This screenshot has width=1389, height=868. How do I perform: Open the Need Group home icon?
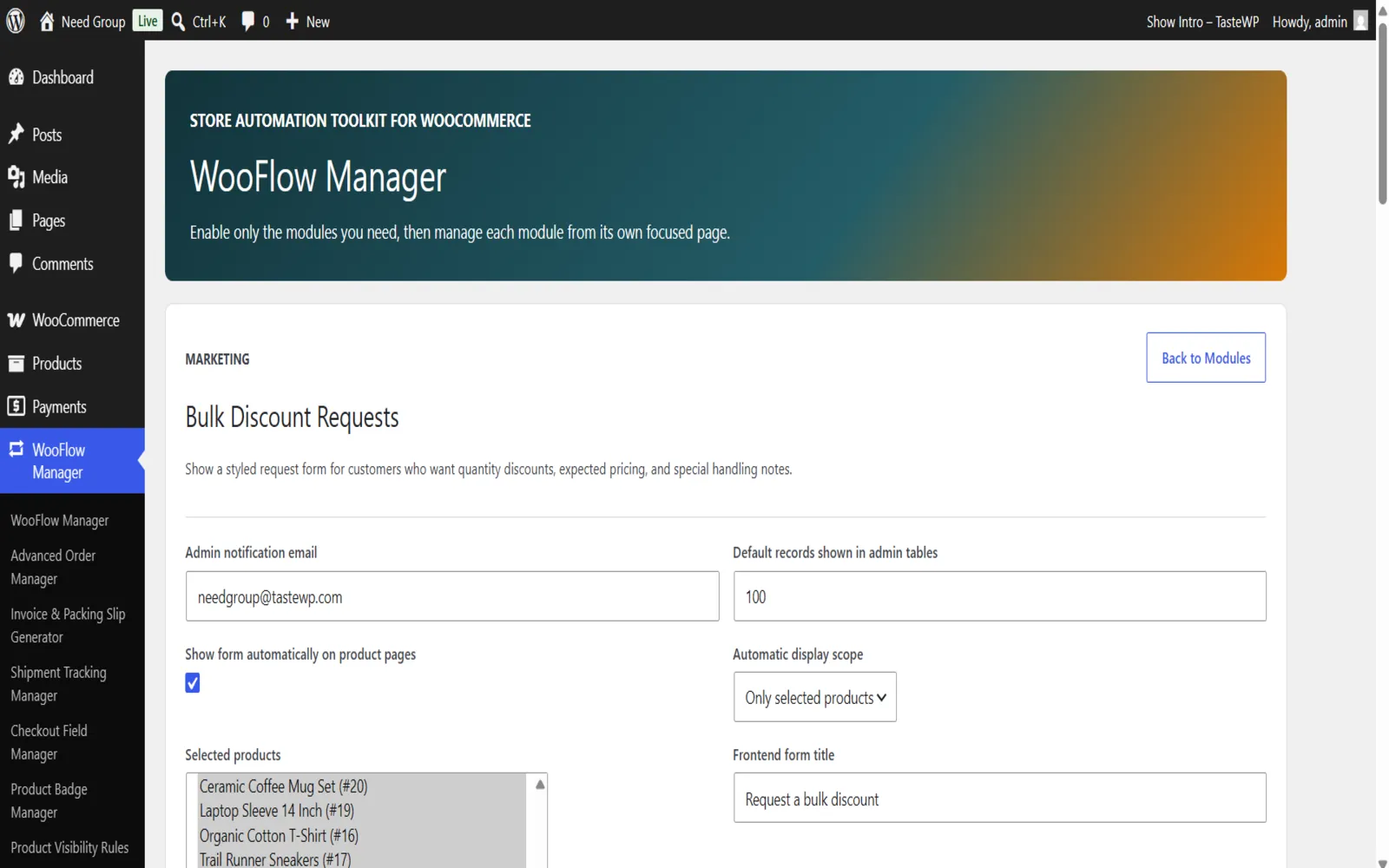[x=47, y=21]
